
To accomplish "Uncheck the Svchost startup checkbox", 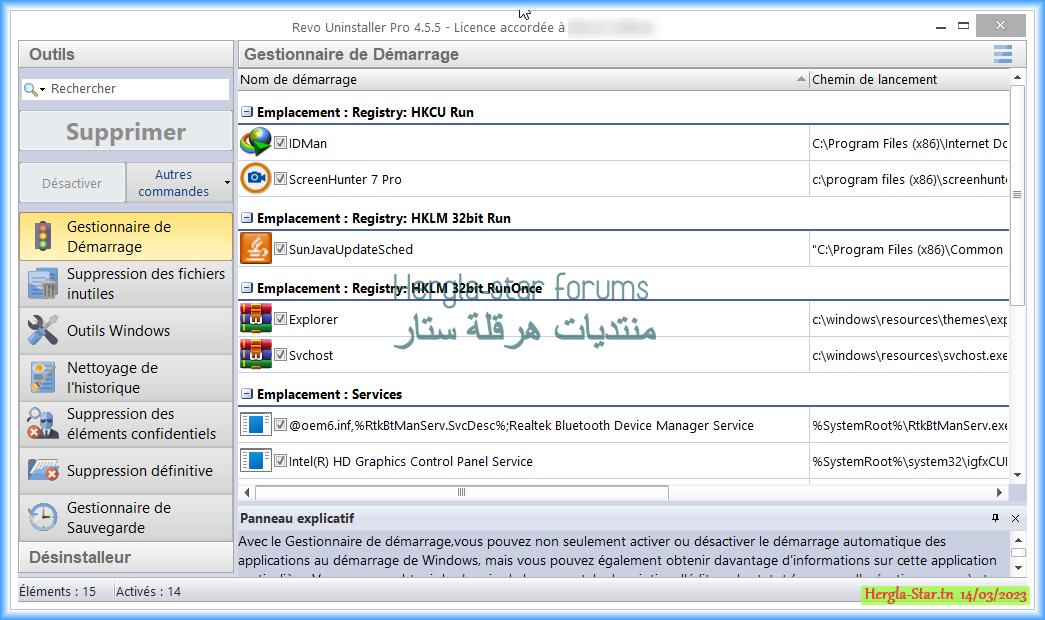I will pos(281,355).
